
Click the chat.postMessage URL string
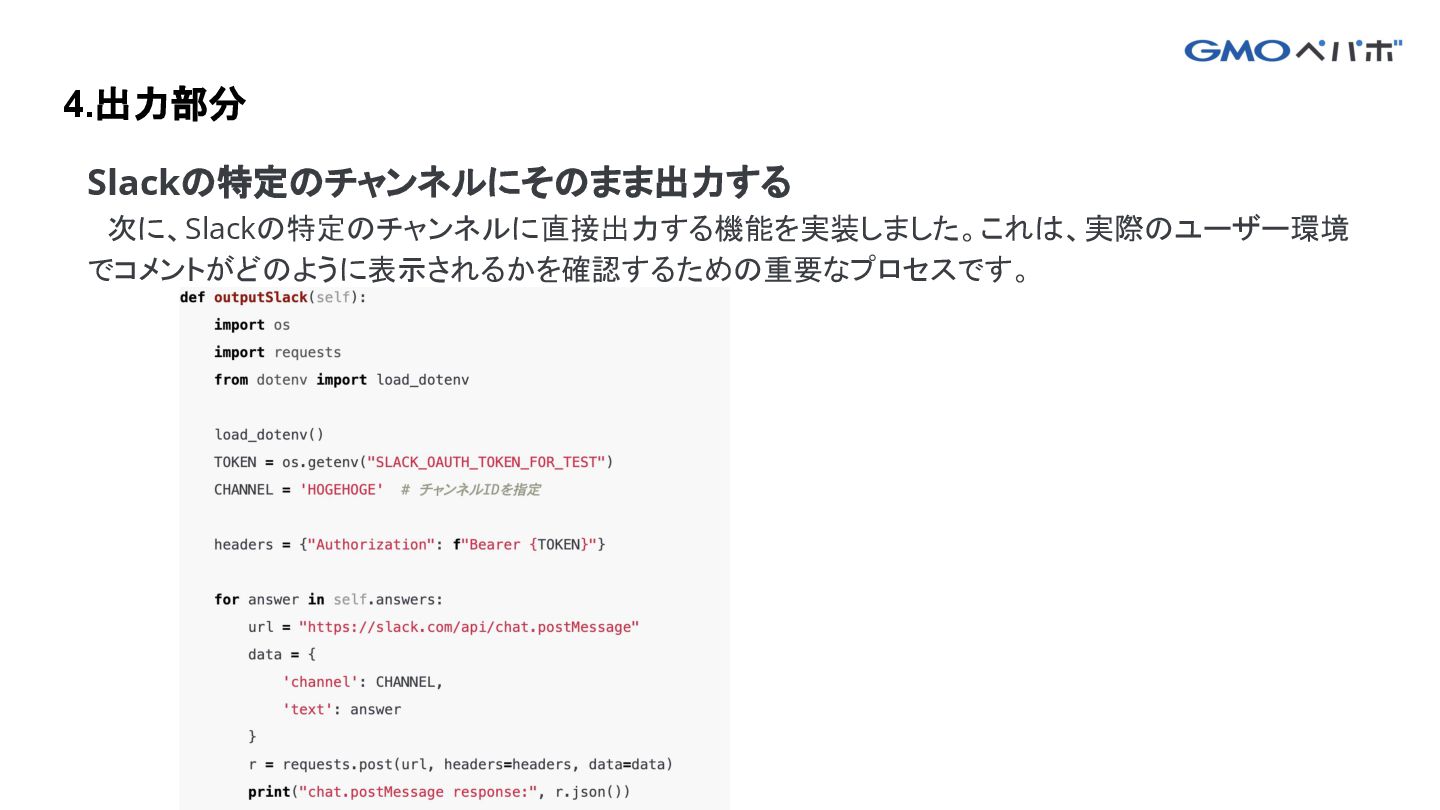pyautogui.click(x=469, y=627)
